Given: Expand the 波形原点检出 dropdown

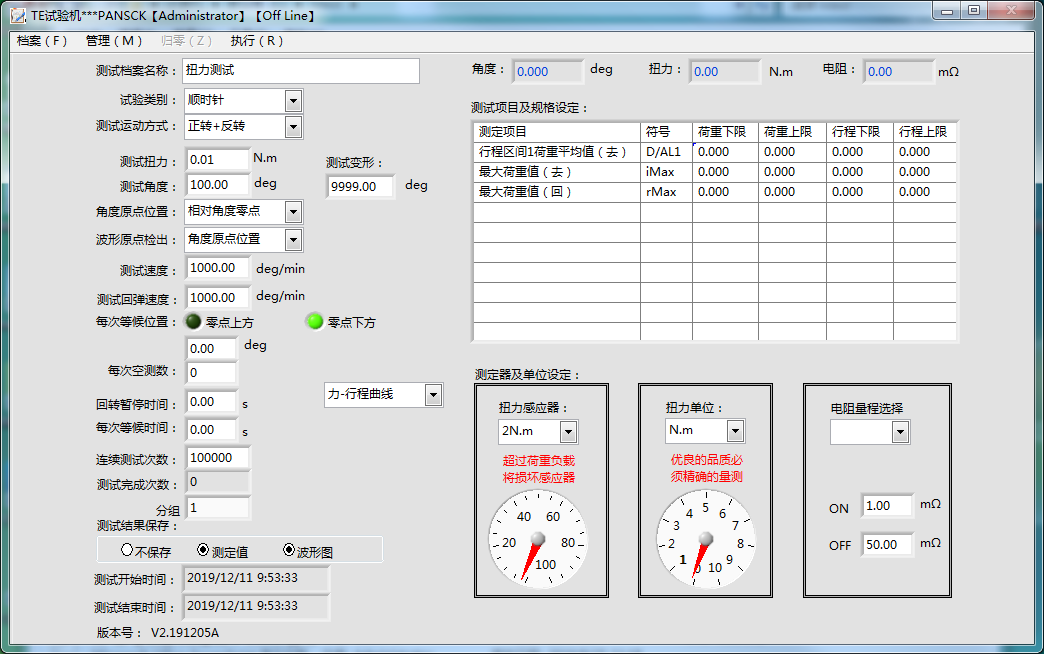Looking at the screenshot, I should [x=293, y=240].
